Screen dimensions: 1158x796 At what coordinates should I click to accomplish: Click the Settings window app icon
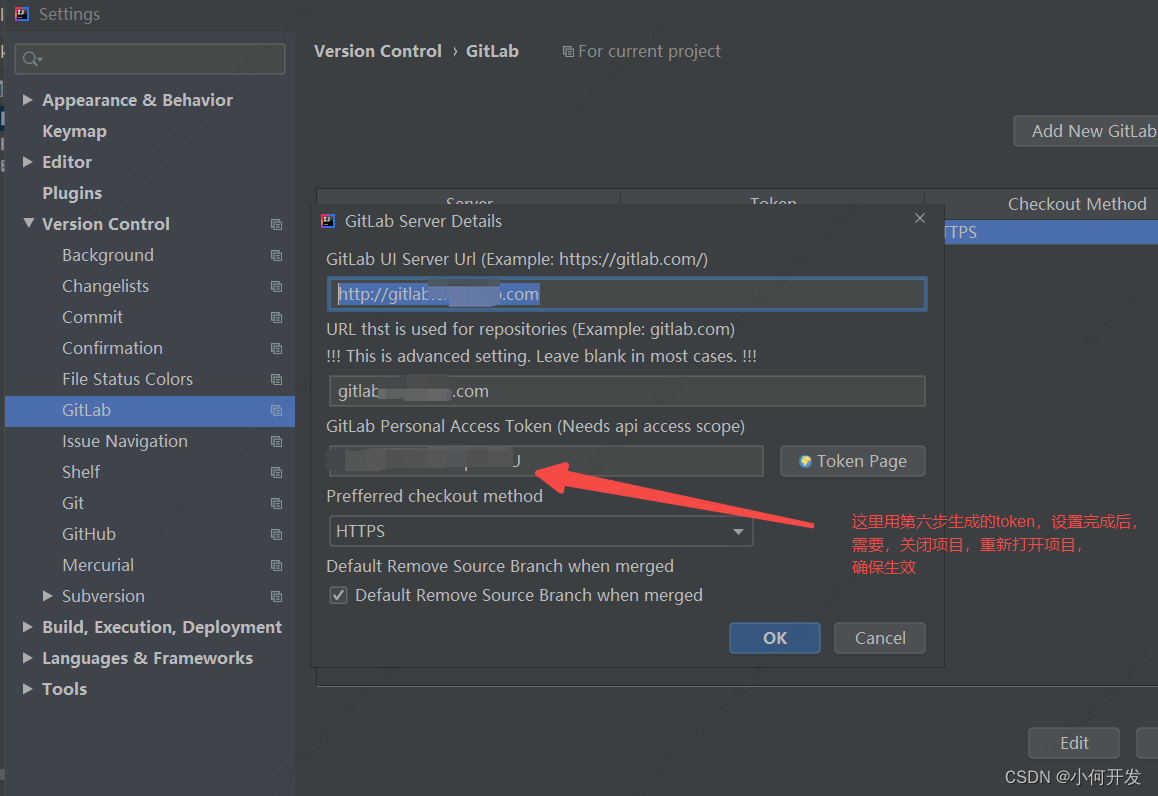pos(22,14)
